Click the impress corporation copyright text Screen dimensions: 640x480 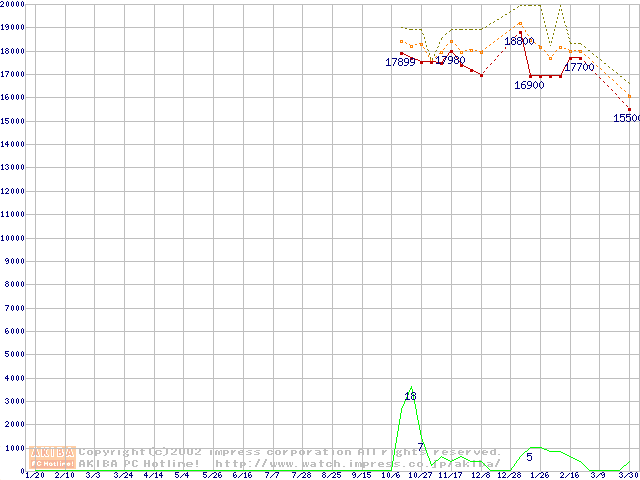[290, 452]
